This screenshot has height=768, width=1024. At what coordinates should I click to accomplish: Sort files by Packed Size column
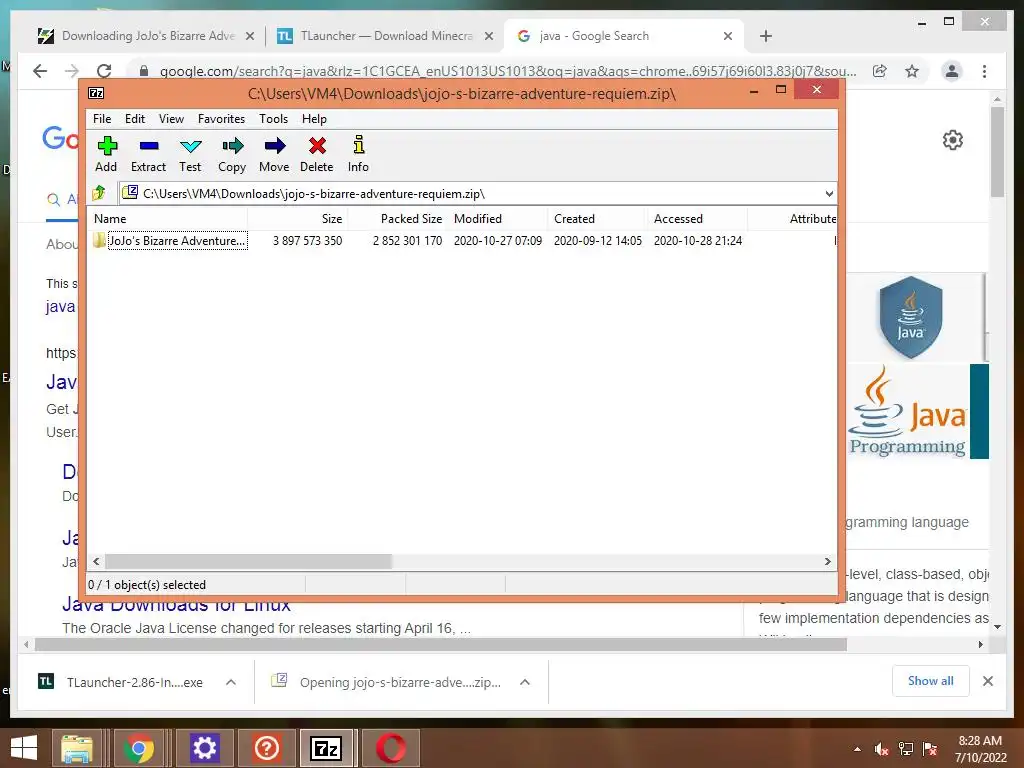397,219
